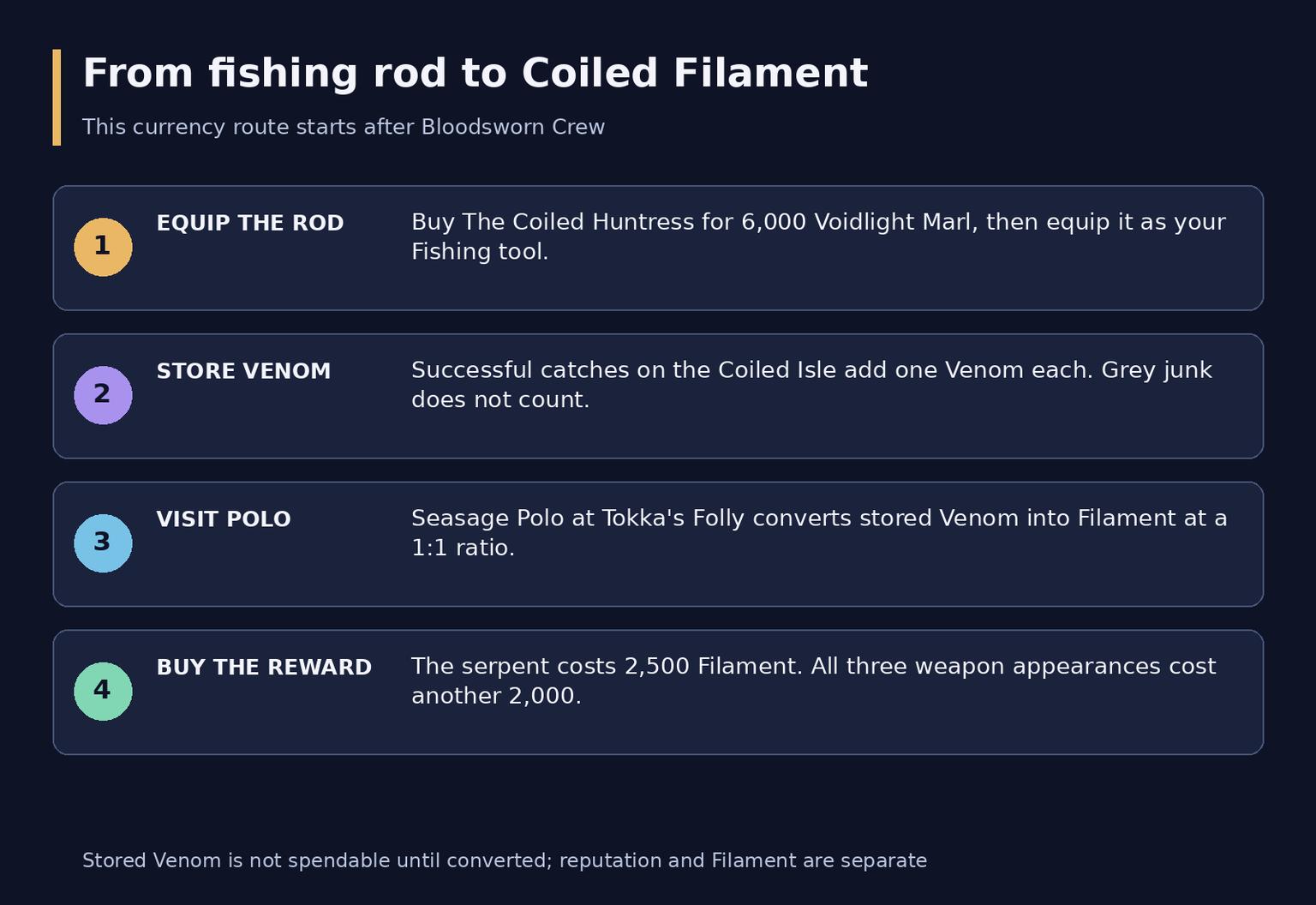Click the green step 4 circle

click(103, 692)
